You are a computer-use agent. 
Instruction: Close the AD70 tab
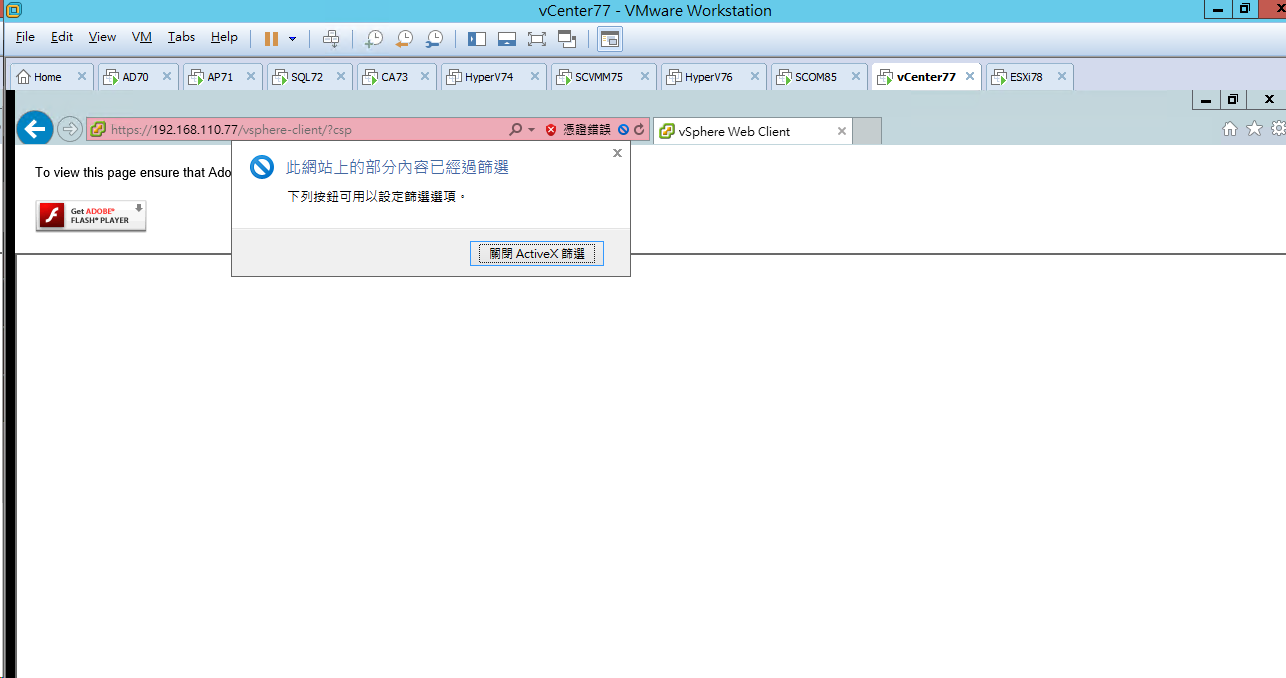[x=169, y=76]
